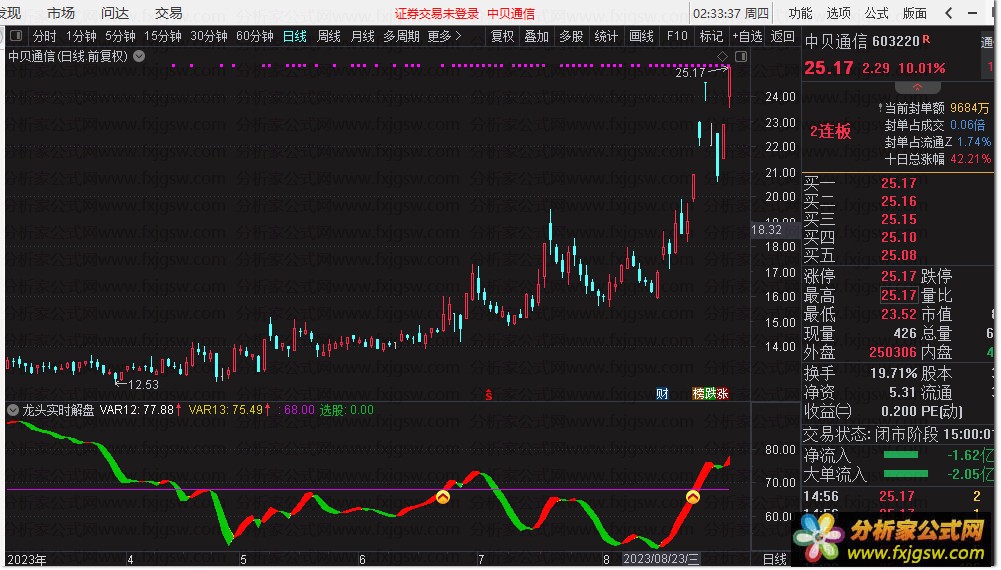The height and width of the screenshot is (570, 1001).
Task: Click the R margin badge after 603220
Action: 926,40
